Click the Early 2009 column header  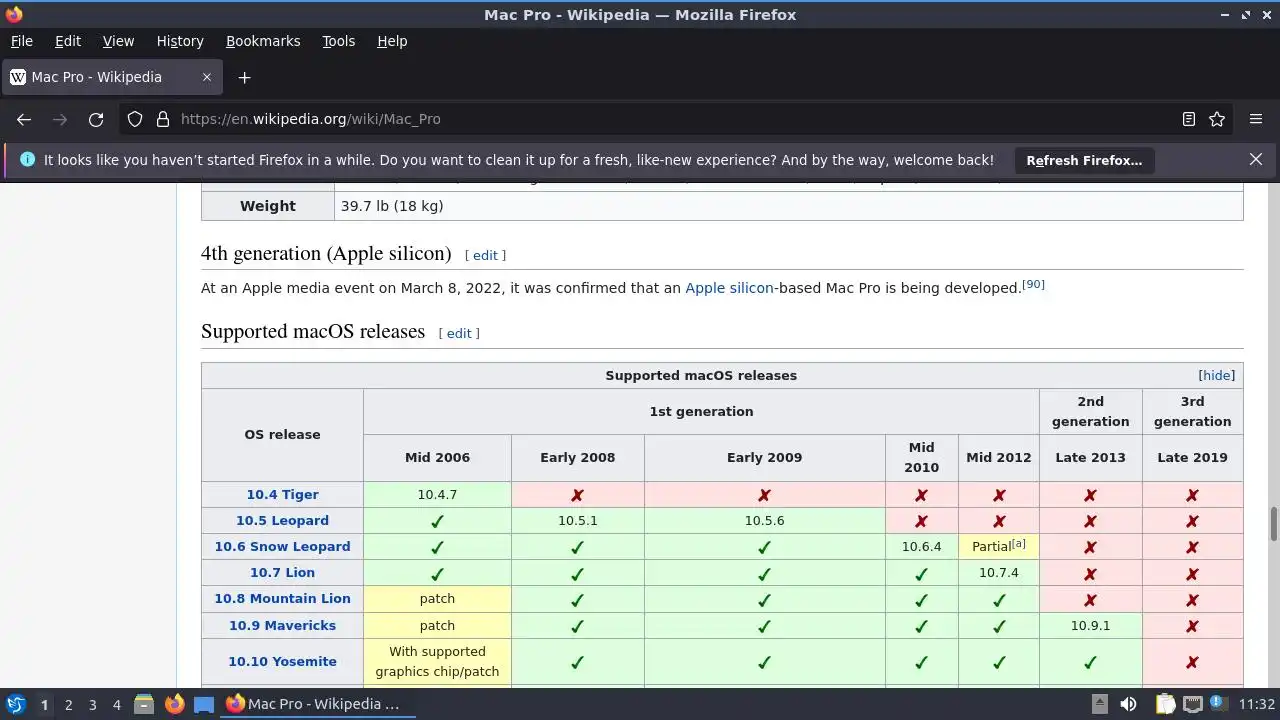point(765,457)
